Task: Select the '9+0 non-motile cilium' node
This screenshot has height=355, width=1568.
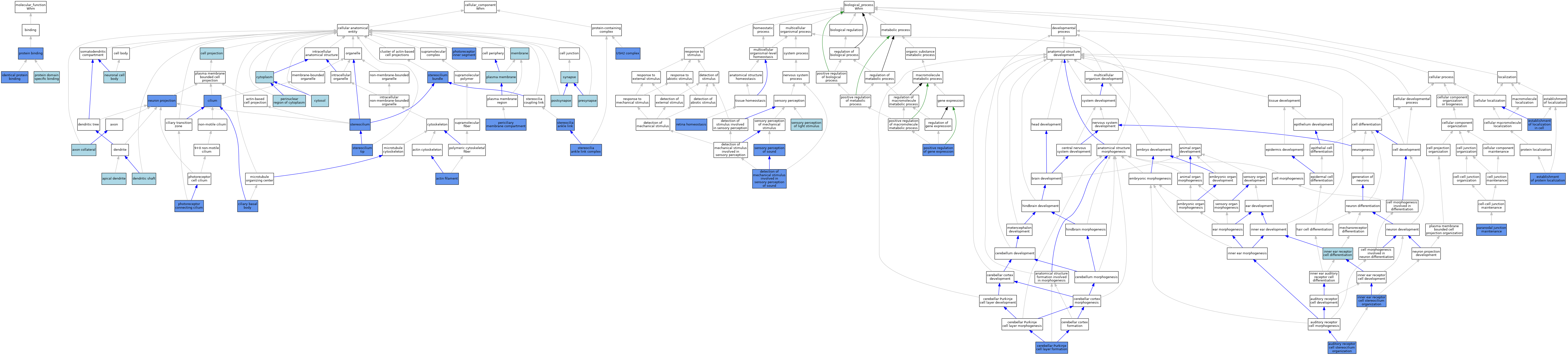Action: pos(207,149)
